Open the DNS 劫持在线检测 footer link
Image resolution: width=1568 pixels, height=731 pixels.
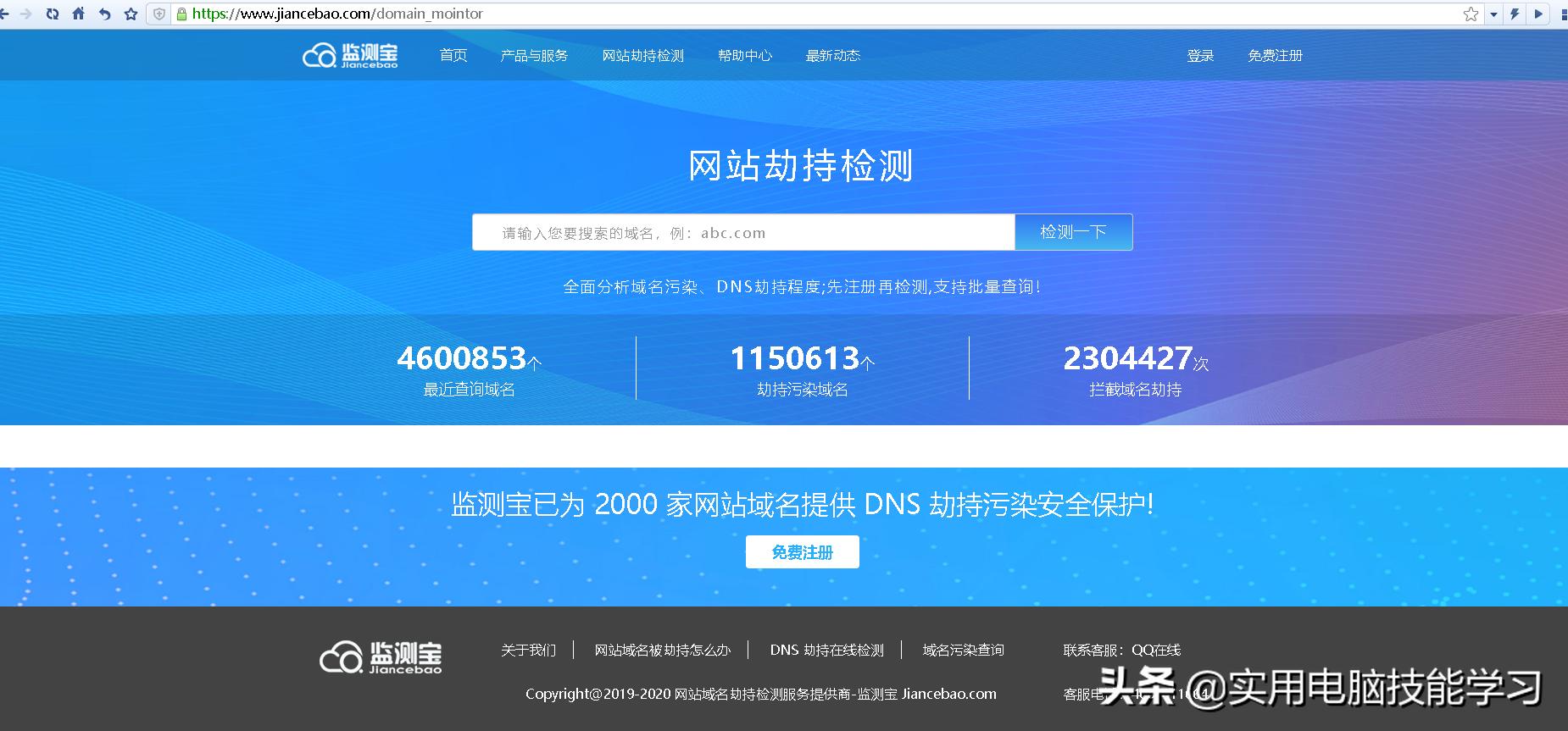826,650
